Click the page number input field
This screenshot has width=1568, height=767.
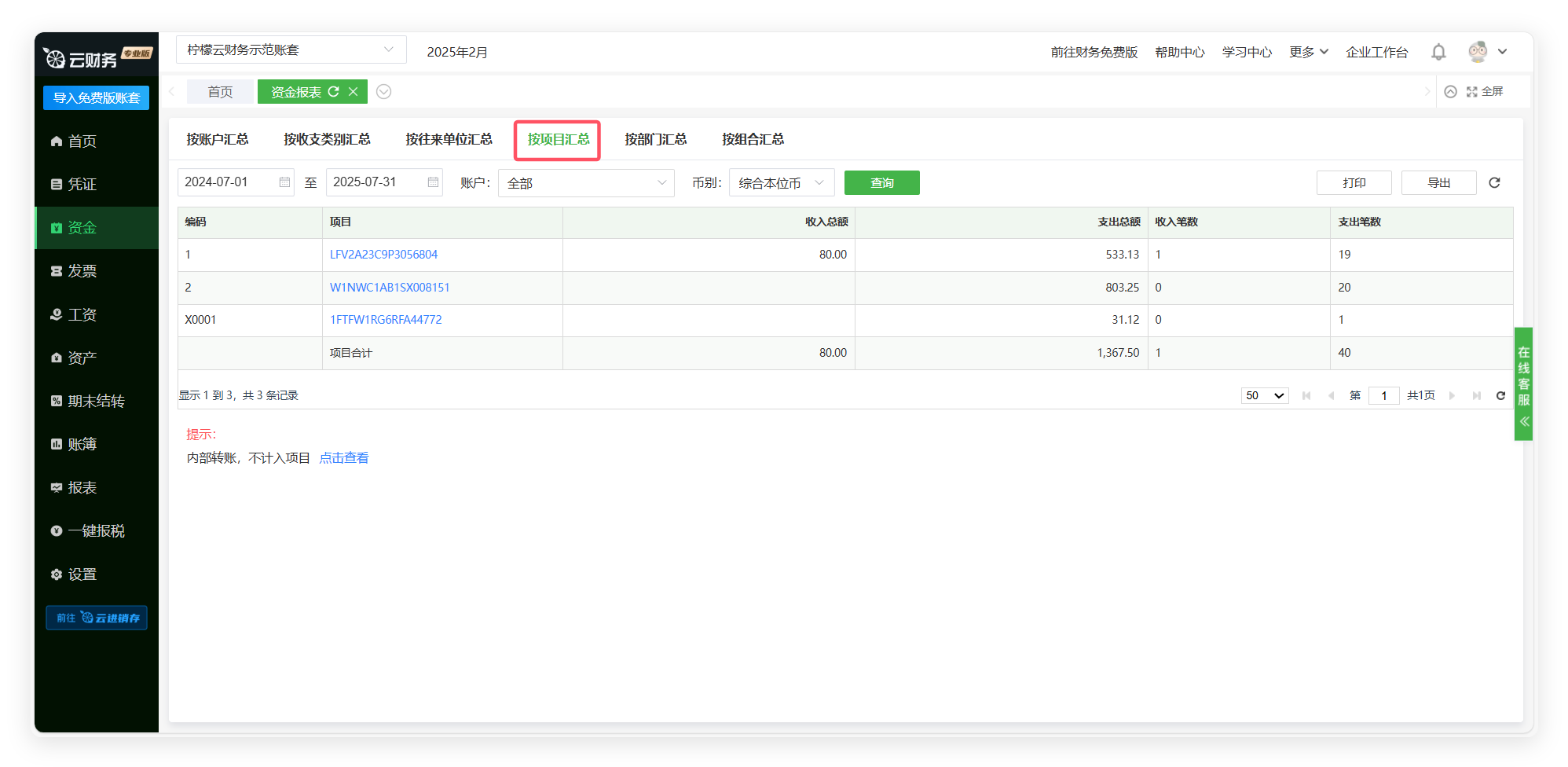click(1383, 395)
